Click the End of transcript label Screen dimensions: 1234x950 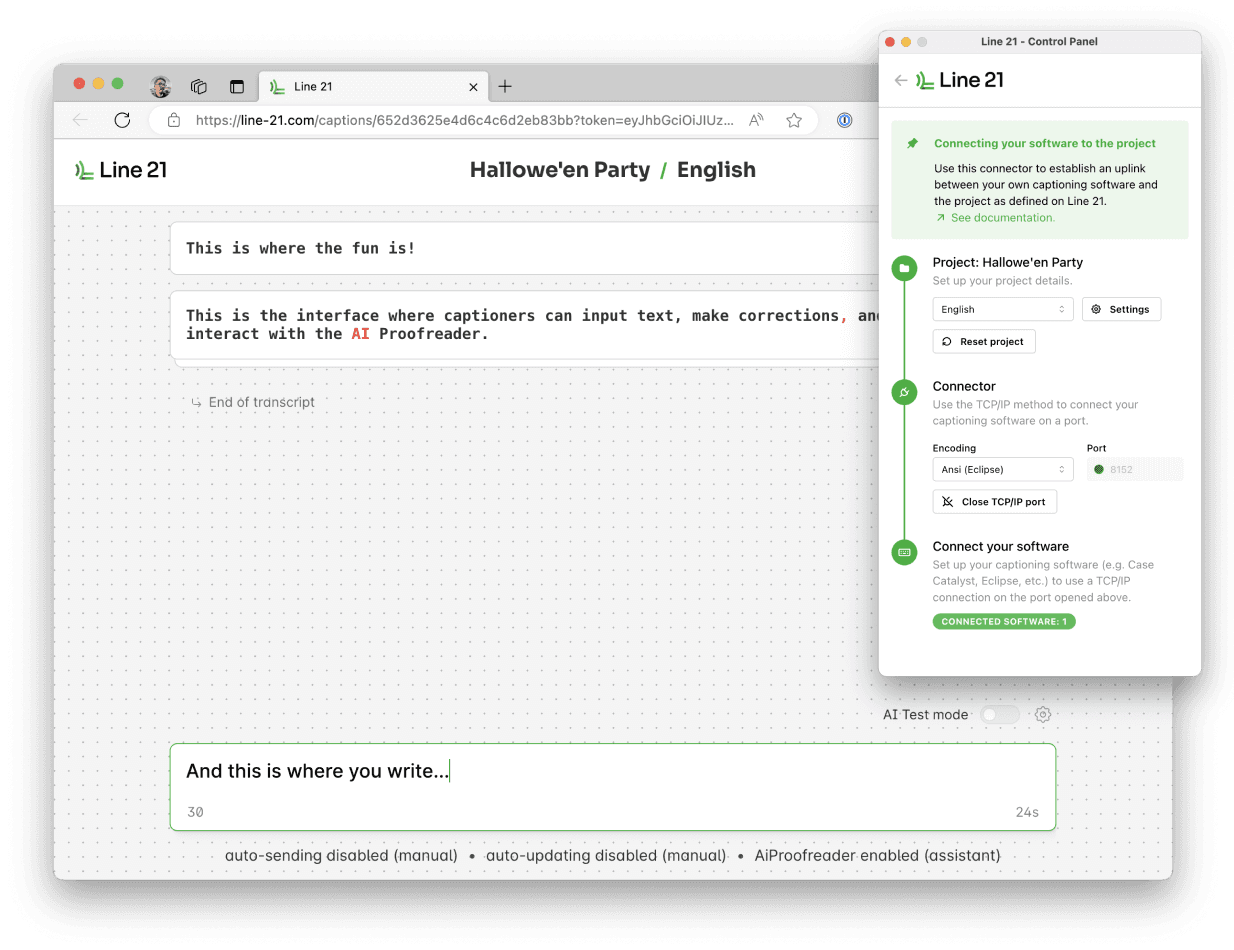pyautogui.click(x=253, y=402)
